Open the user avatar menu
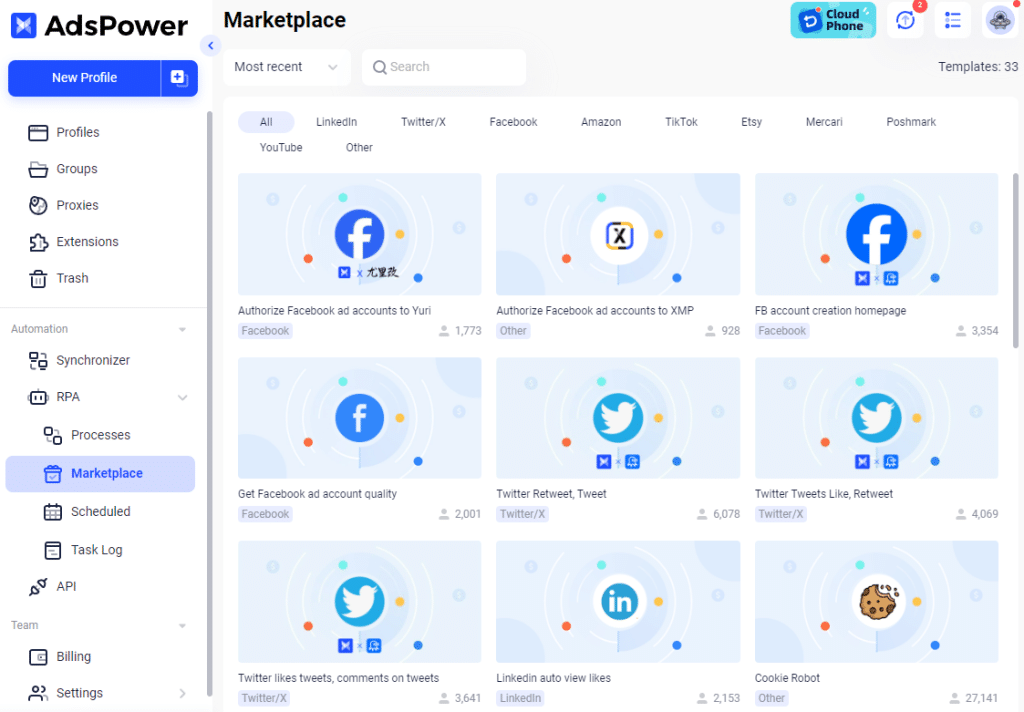Viewport: 1024px width, 712px height. (x=1000, y=20)
